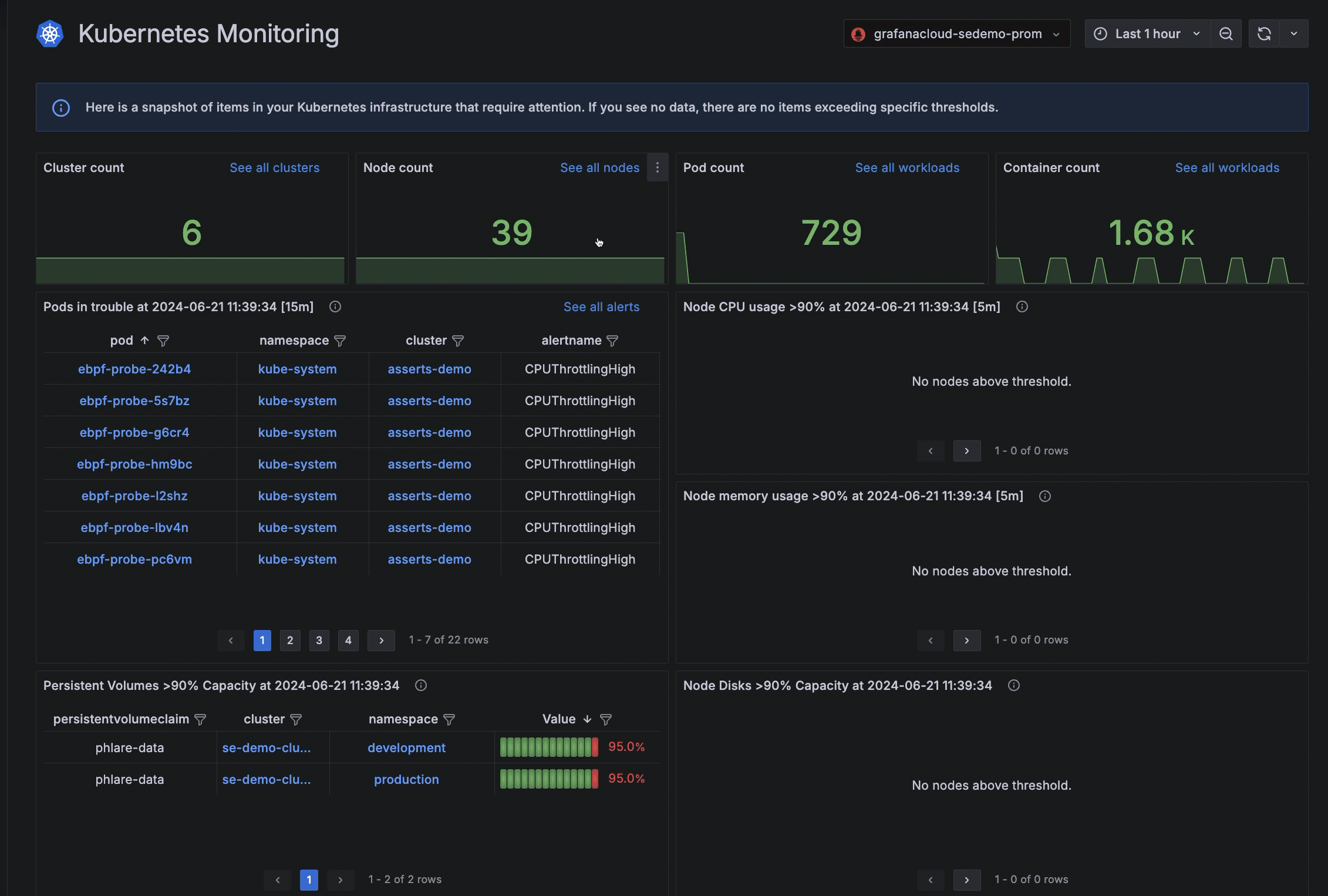Screen dimensions: 1328x896
Task: Select page 4 in the pods pagination
Action: [x=348, y=640]
